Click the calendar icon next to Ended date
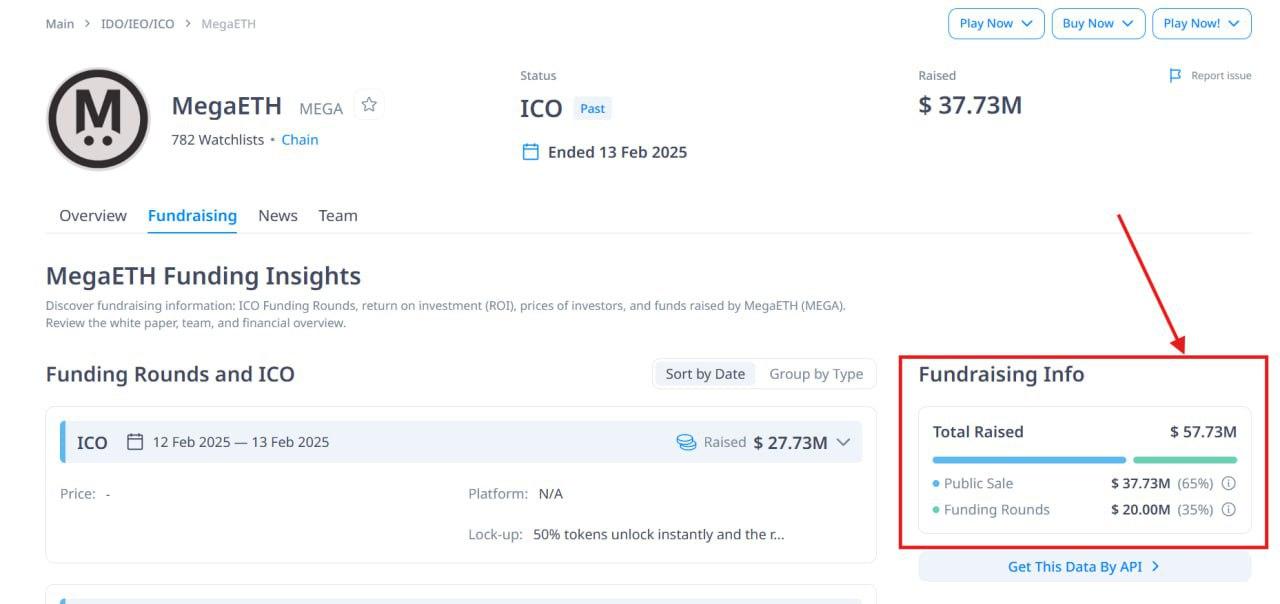This screenshot has width=1280, height=604. 531,152
